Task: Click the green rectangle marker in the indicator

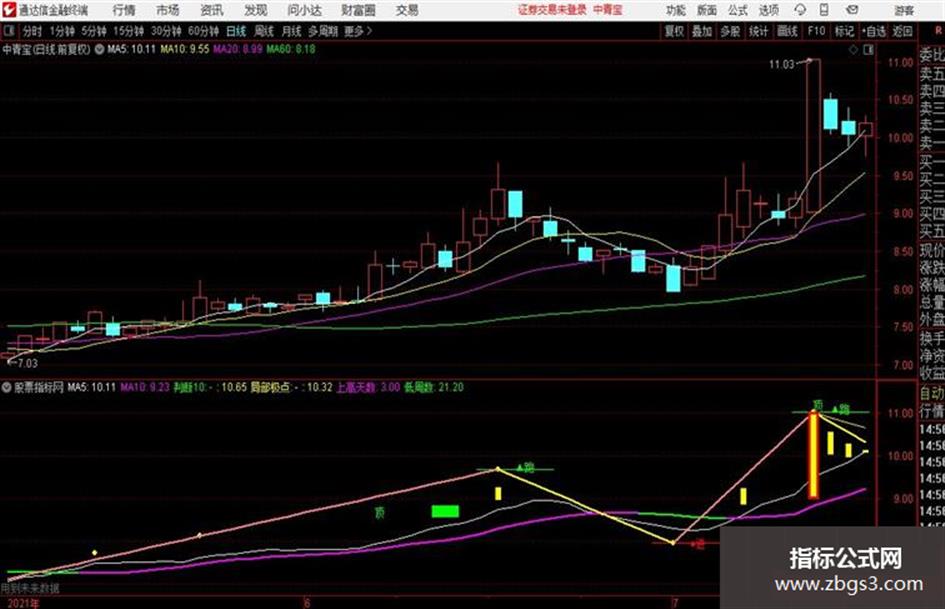Action: [x=445, y=511]
